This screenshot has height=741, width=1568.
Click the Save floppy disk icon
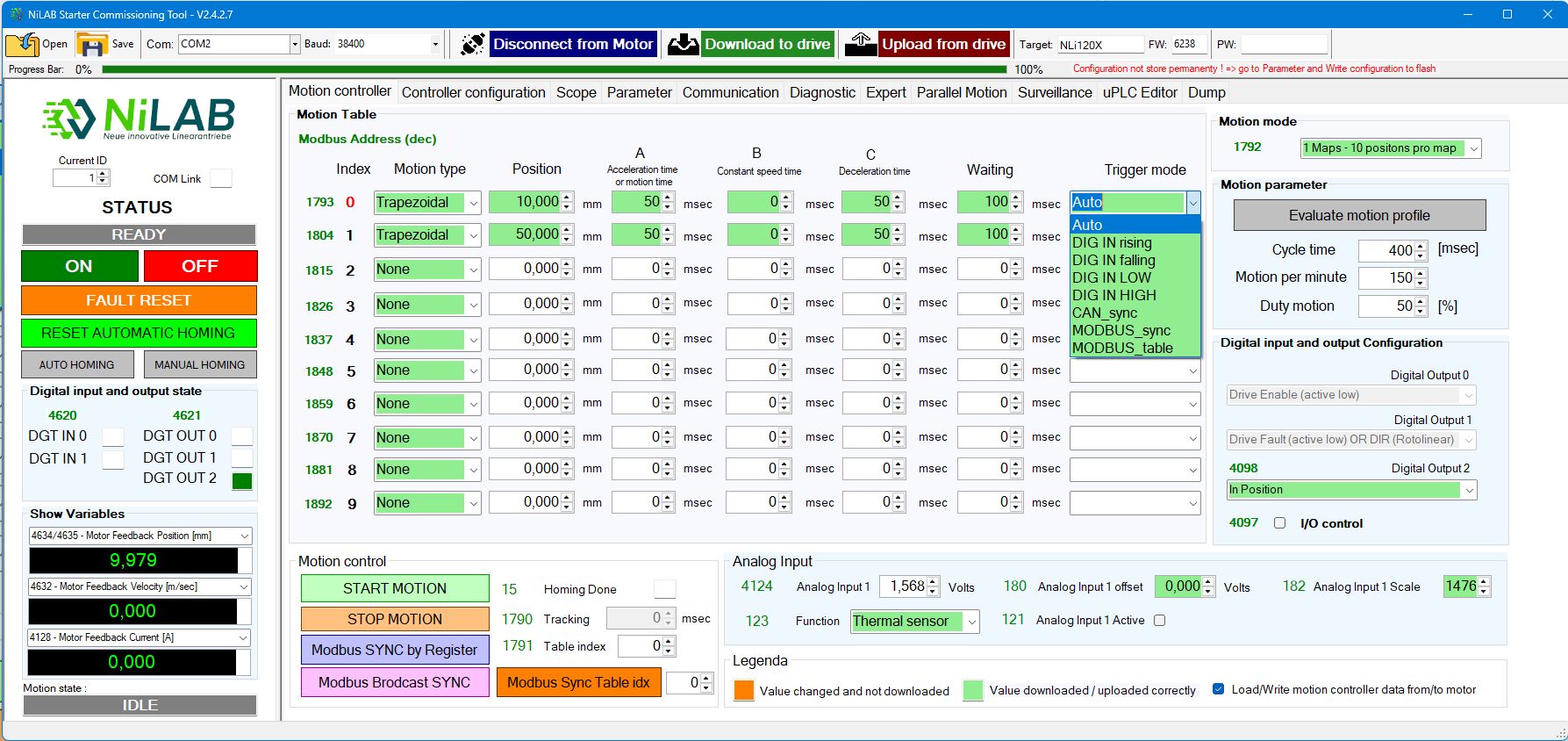click(91, 44)
